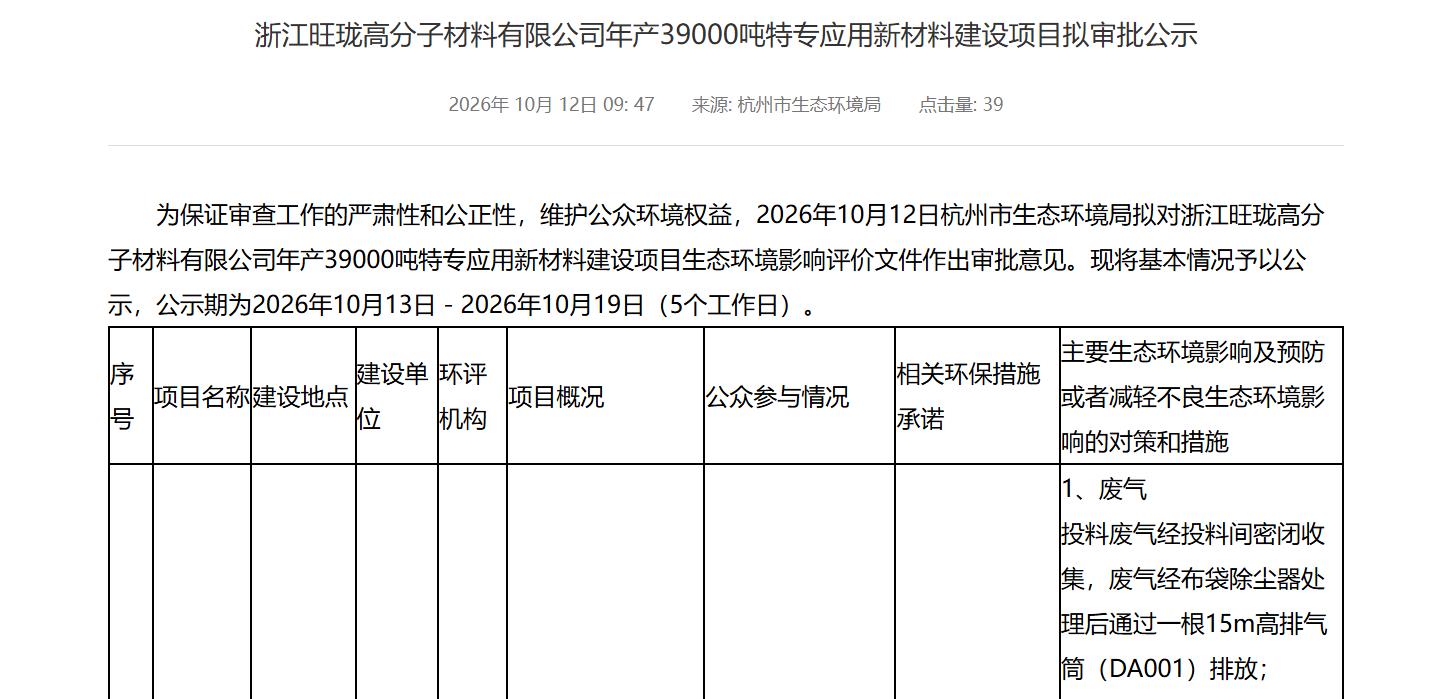Click the 1、废气 cell text
The width and height of the screenshot is (1452, 699).
pos(1104,489)
